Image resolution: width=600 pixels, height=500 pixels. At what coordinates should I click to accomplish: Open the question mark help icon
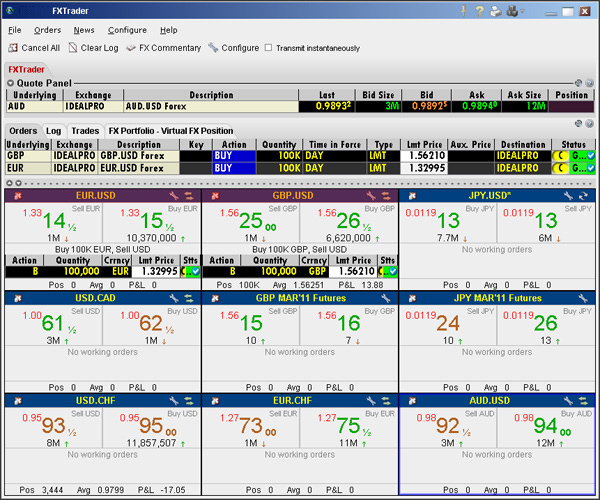(x=479, y=11)
